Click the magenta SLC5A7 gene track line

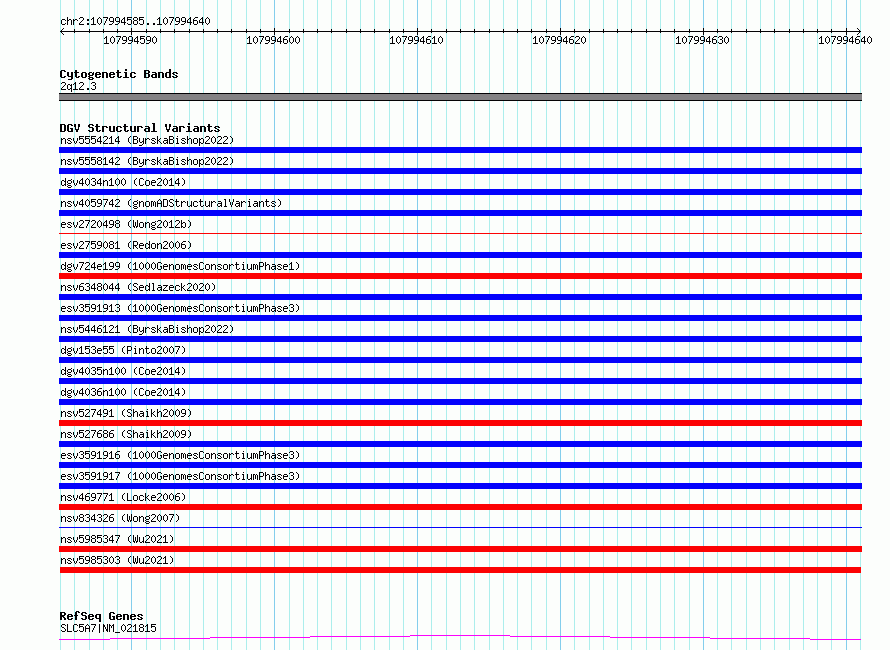460,637
